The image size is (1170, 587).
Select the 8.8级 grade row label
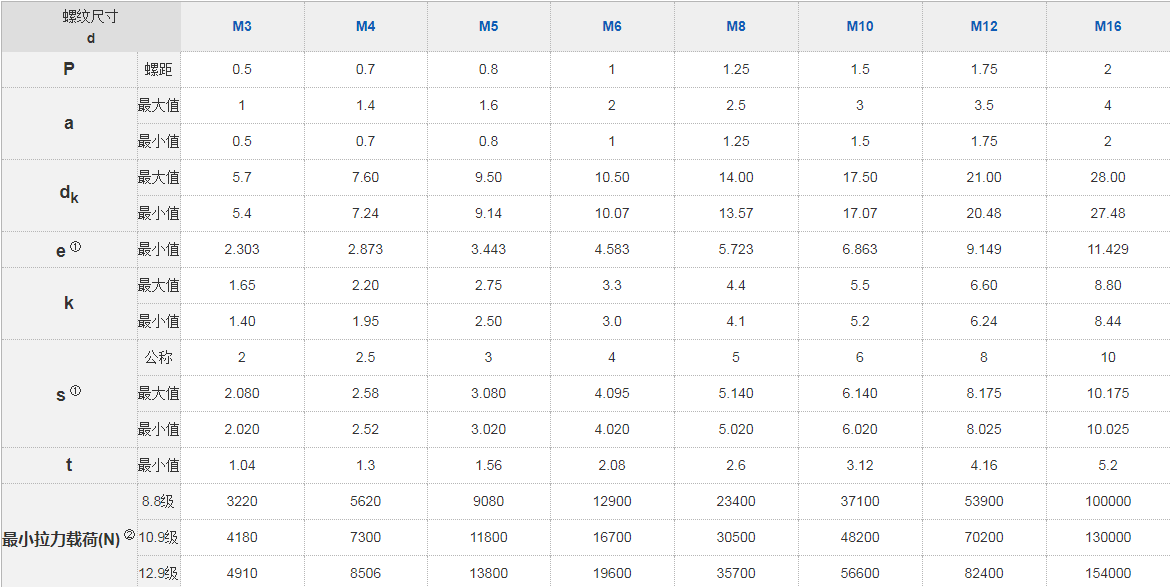point(158,502)
